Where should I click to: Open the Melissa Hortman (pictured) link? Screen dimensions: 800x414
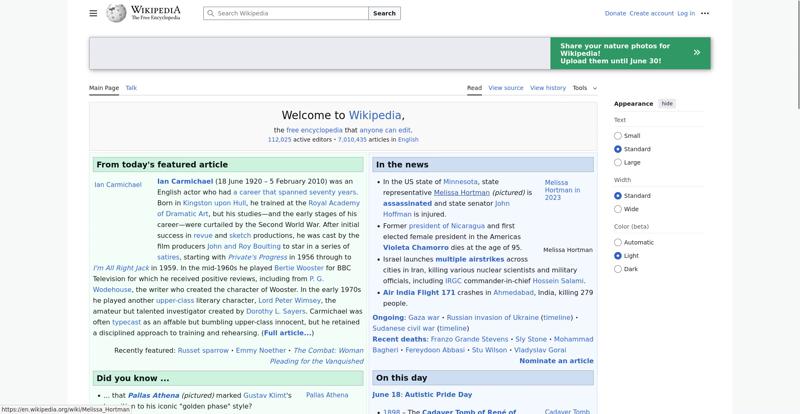point(462,192)
